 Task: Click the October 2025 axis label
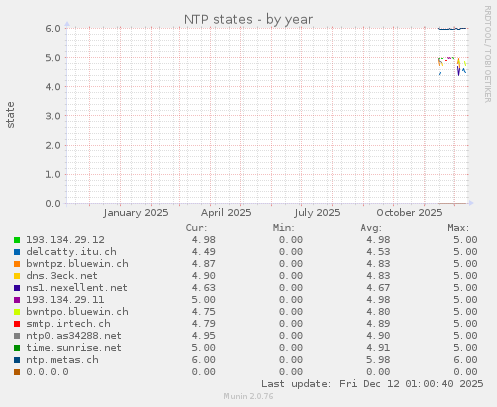pyautogui.click(x=409, y=213)
